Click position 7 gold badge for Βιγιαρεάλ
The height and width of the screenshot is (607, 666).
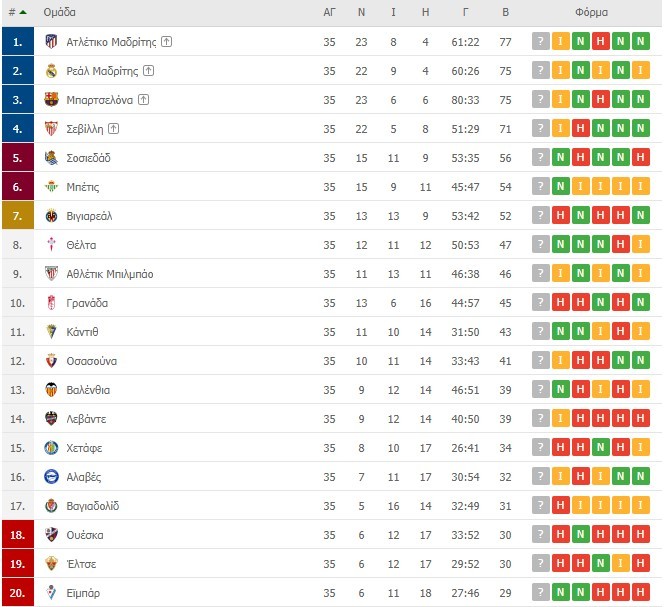pos(17,215)
